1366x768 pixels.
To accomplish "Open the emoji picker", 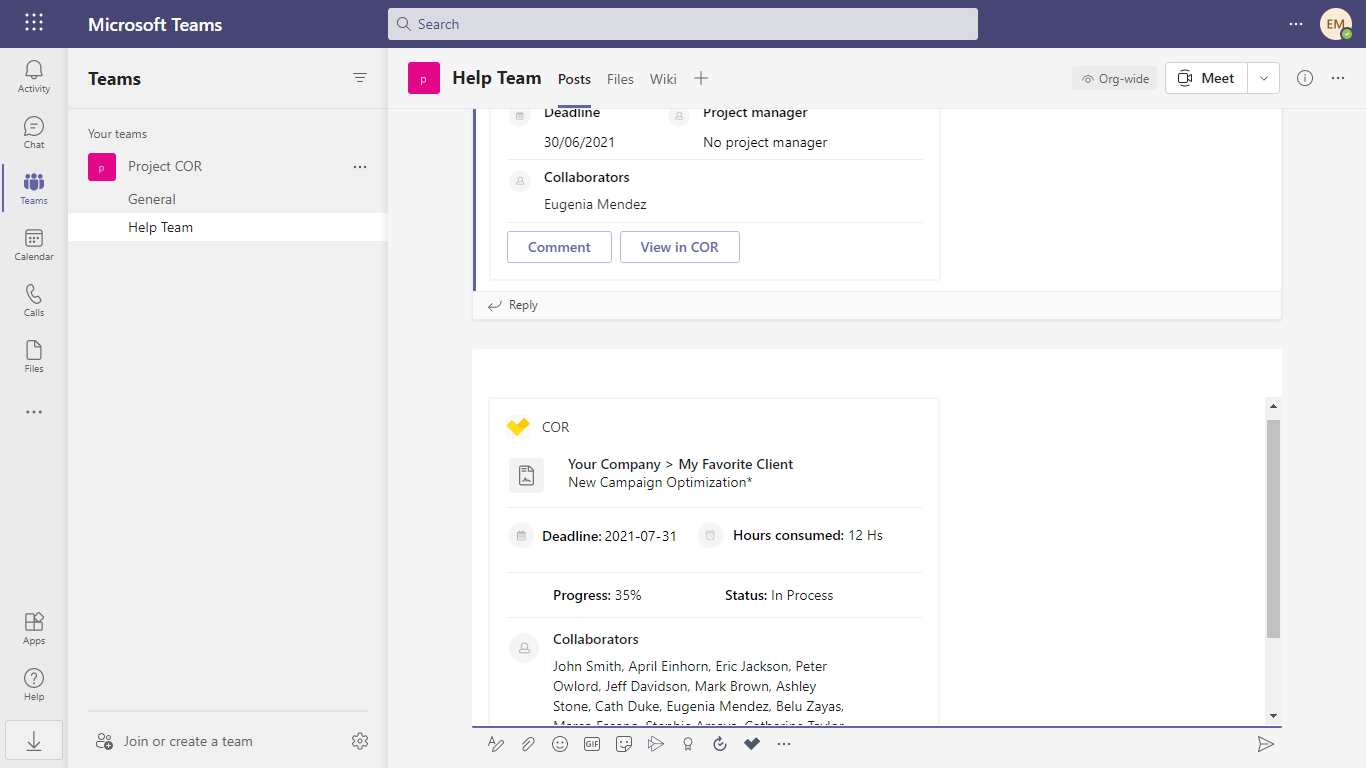I will point(560,744).
